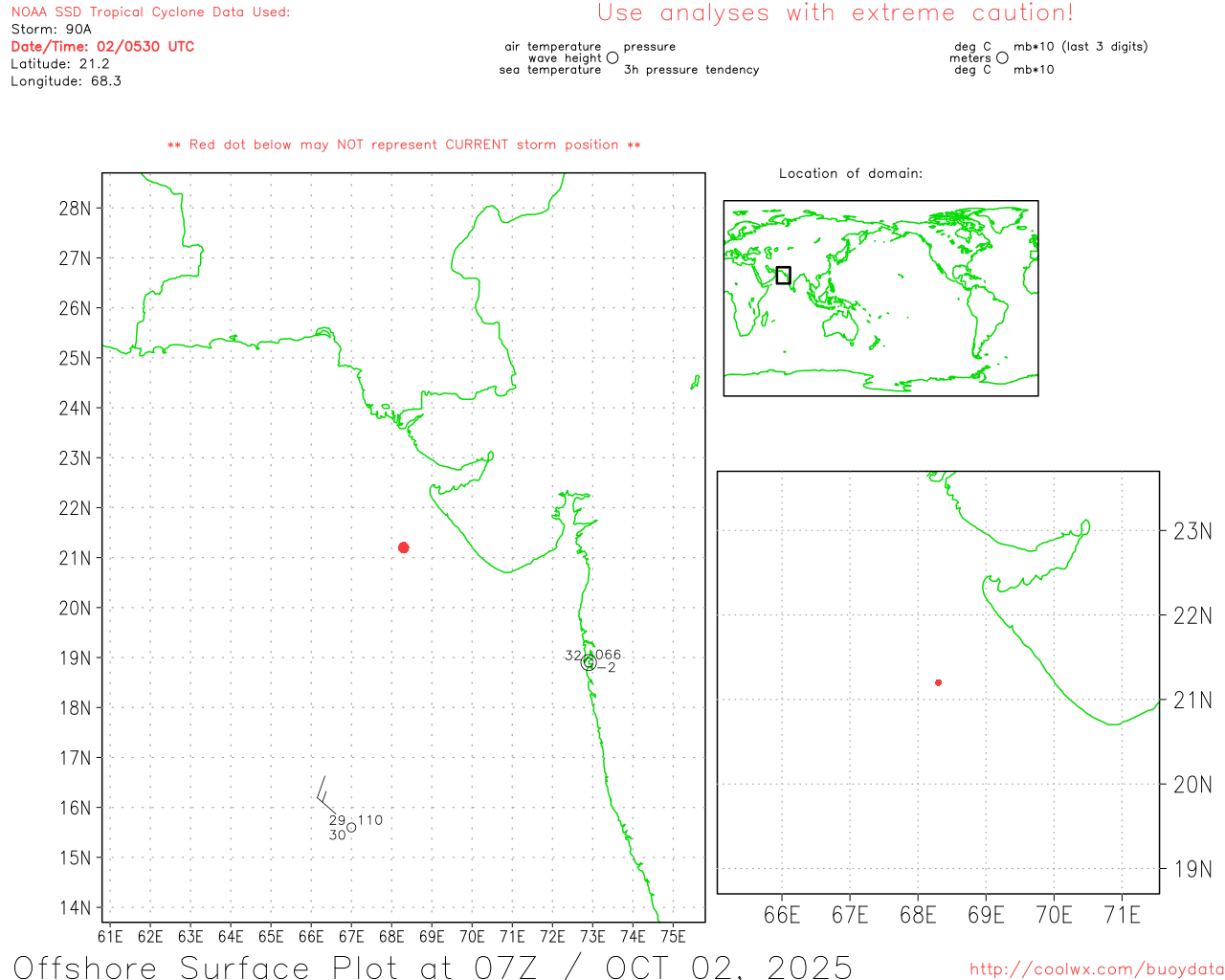Click '68E' label on zoomed inset map
1225x980 pixels.
(918, 916)
